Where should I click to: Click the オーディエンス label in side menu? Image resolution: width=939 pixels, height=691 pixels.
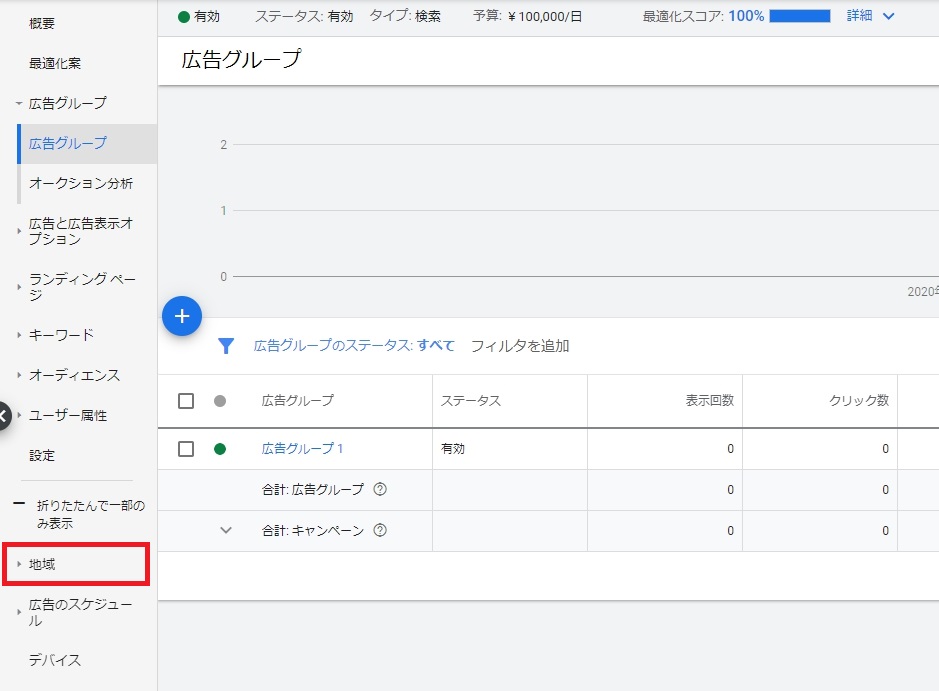click(x=74, y=375)
